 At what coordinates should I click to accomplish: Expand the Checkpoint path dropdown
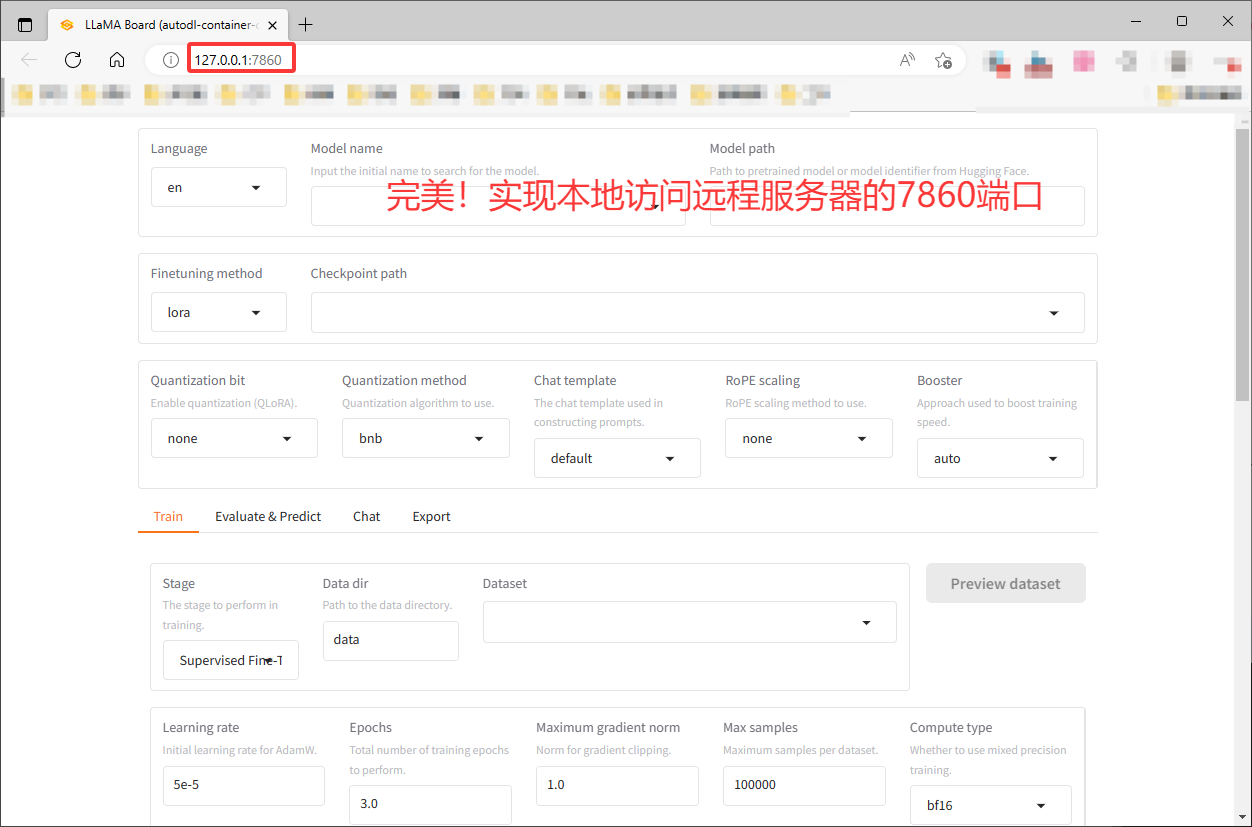pyautogui.click(x=697, y=312)
